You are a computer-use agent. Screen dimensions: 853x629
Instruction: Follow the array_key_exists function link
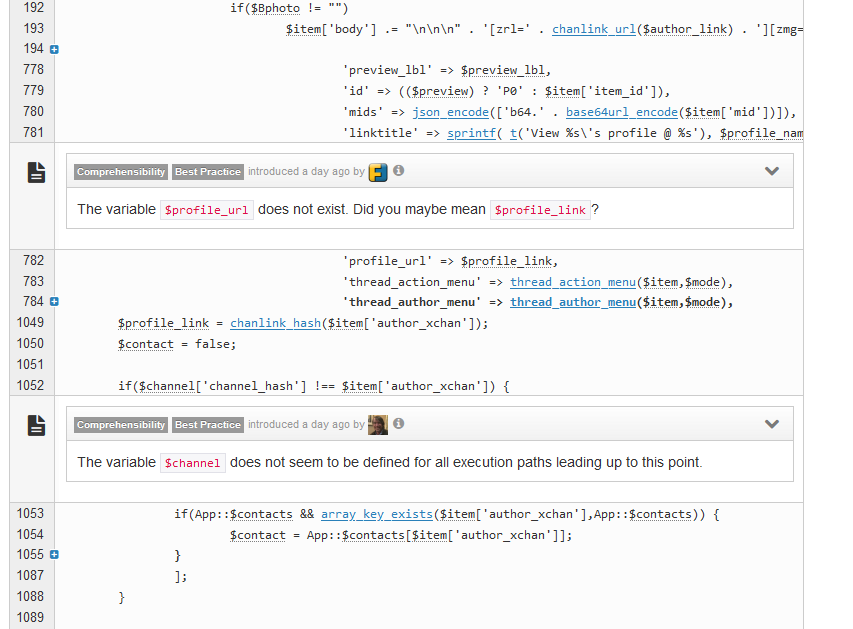coord(377,515)
